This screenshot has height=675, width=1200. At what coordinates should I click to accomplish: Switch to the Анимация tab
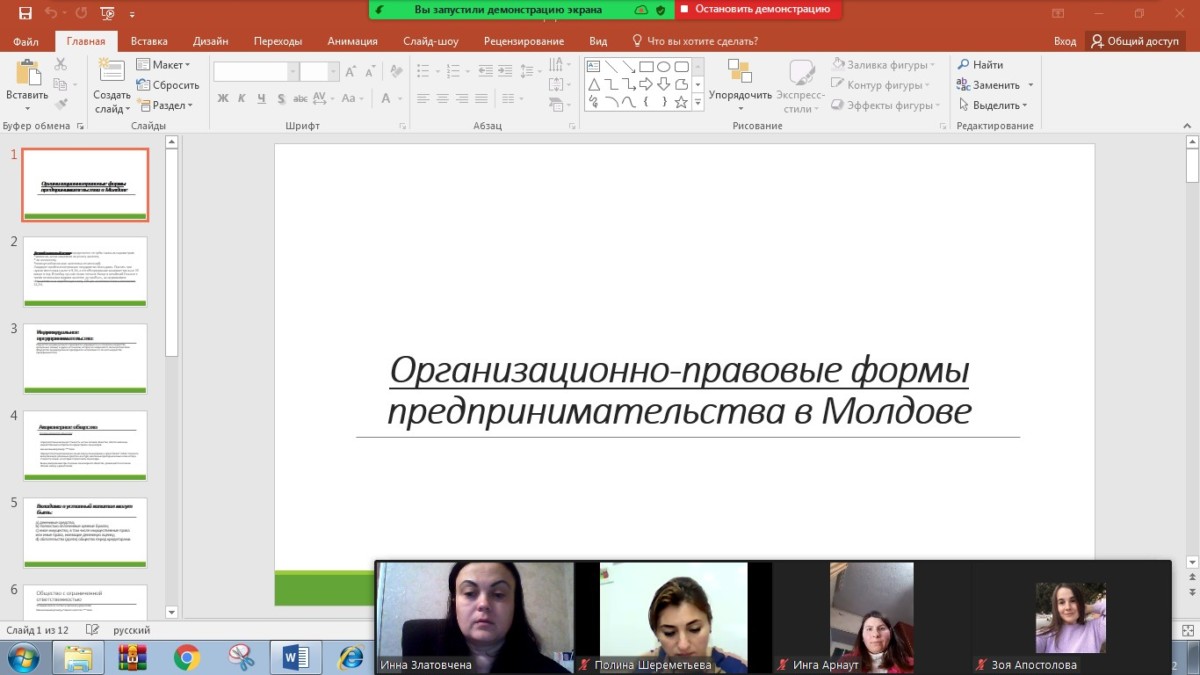[x=353, y=41]
